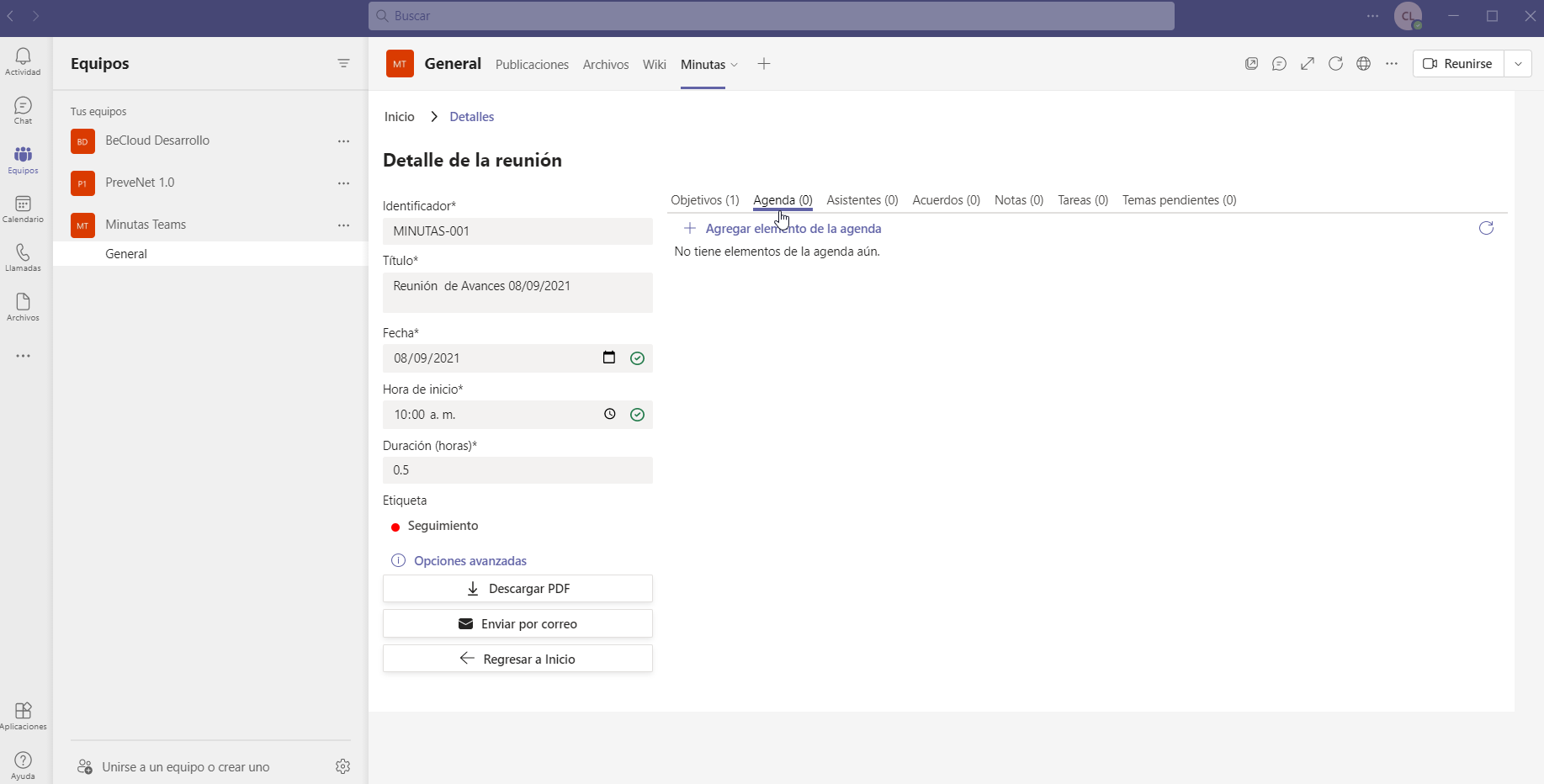Select the Objetivos (1) tab
Viewport: 1544px width, 784px height.
pyautogui.click(x=705, y=200)
